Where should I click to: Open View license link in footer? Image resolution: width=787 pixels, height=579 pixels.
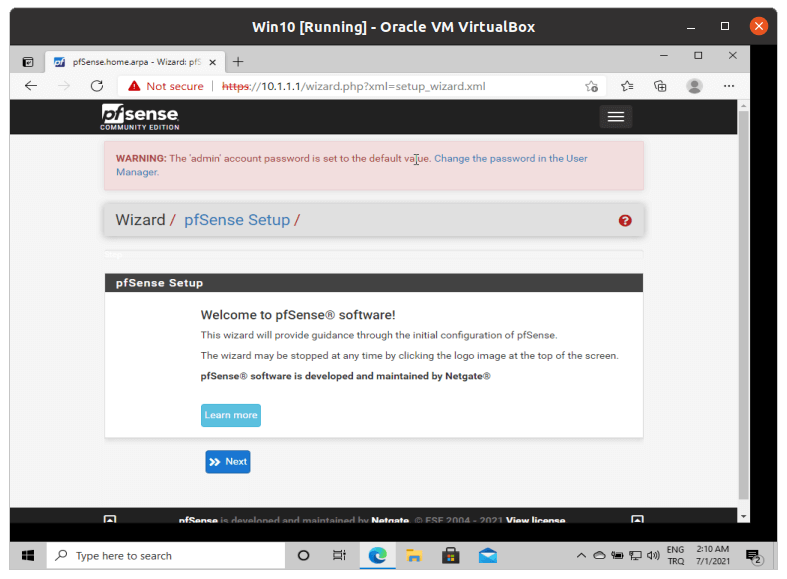pyautogui.click(x=536, y=520)
